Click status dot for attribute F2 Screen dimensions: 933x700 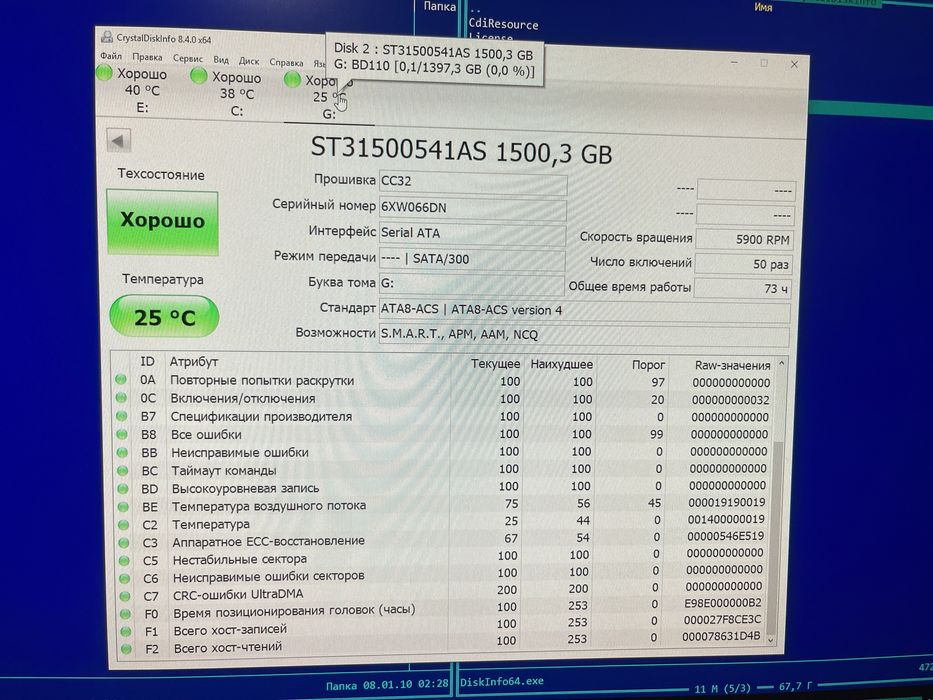[x=126, y=649]
